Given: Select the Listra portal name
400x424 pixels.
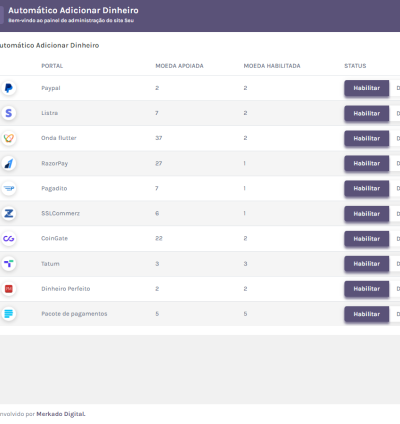Looking at the screenshot, I should tap(50, 113).
